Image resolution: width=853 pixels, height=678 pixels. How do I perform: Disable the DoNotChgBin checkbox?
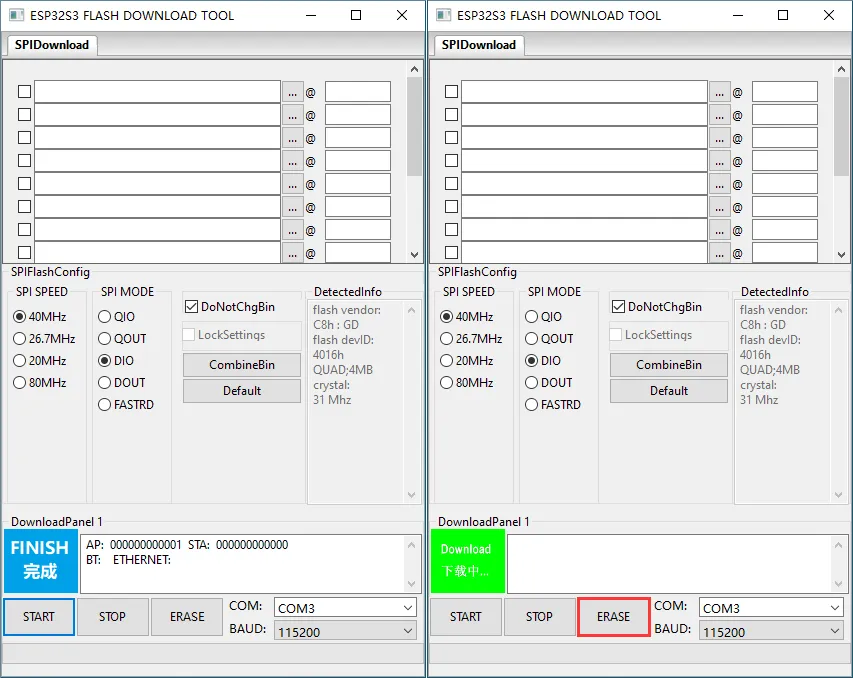click(189, 306)
